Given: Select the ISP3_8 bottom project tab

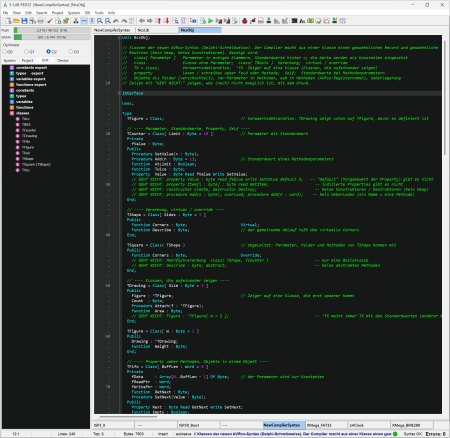Looking at the screenshot, I should click(x=113, y=425).
